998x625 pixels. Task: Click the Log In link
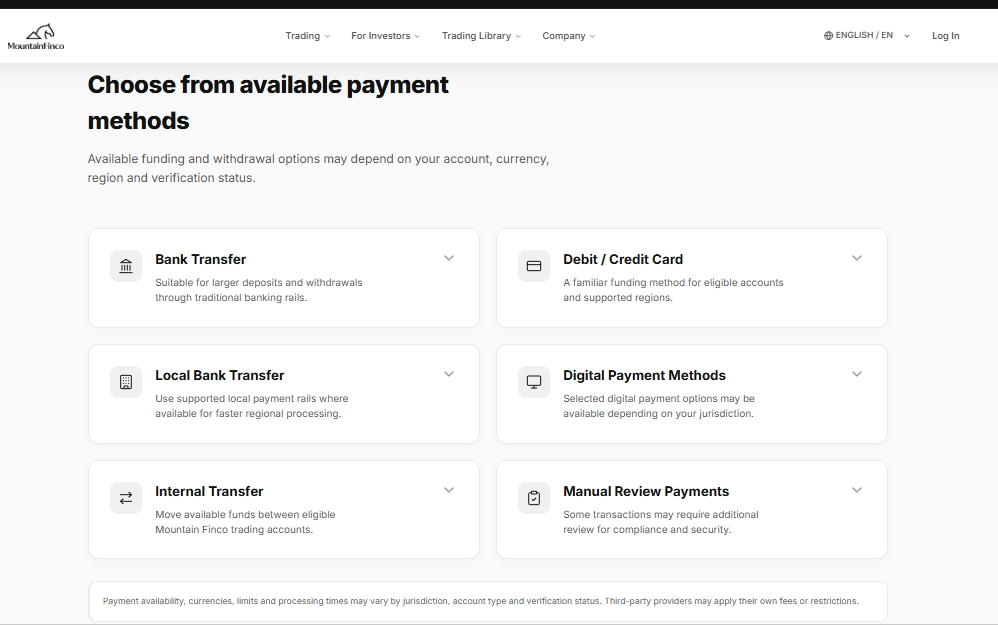pyautogui.click(x=945, y=36)
